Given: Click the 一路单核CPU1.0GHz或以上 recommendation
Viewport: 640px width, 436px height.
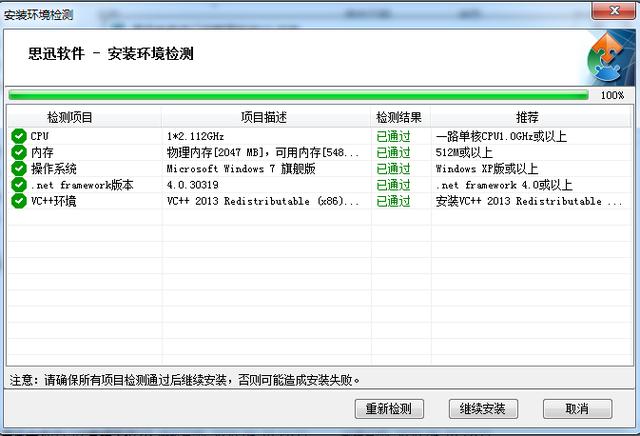Looking at the screenshot, I should pyautogui.click(x=501, y=136).
